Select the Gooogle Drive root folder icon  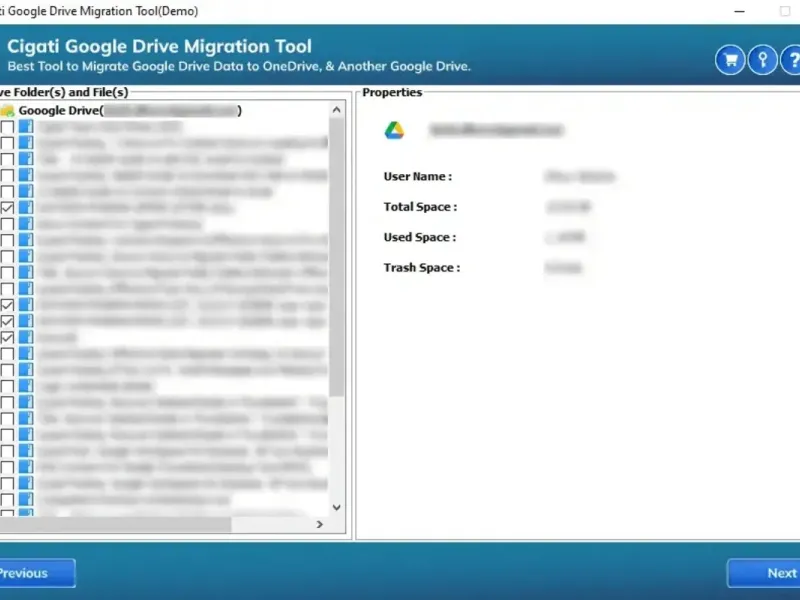coord(7,111)
